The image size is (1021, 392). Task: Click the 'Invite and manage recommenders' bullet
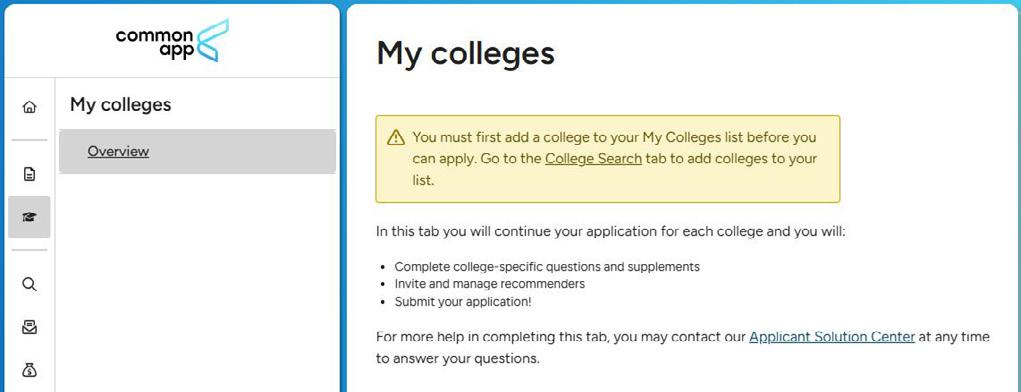490,284
